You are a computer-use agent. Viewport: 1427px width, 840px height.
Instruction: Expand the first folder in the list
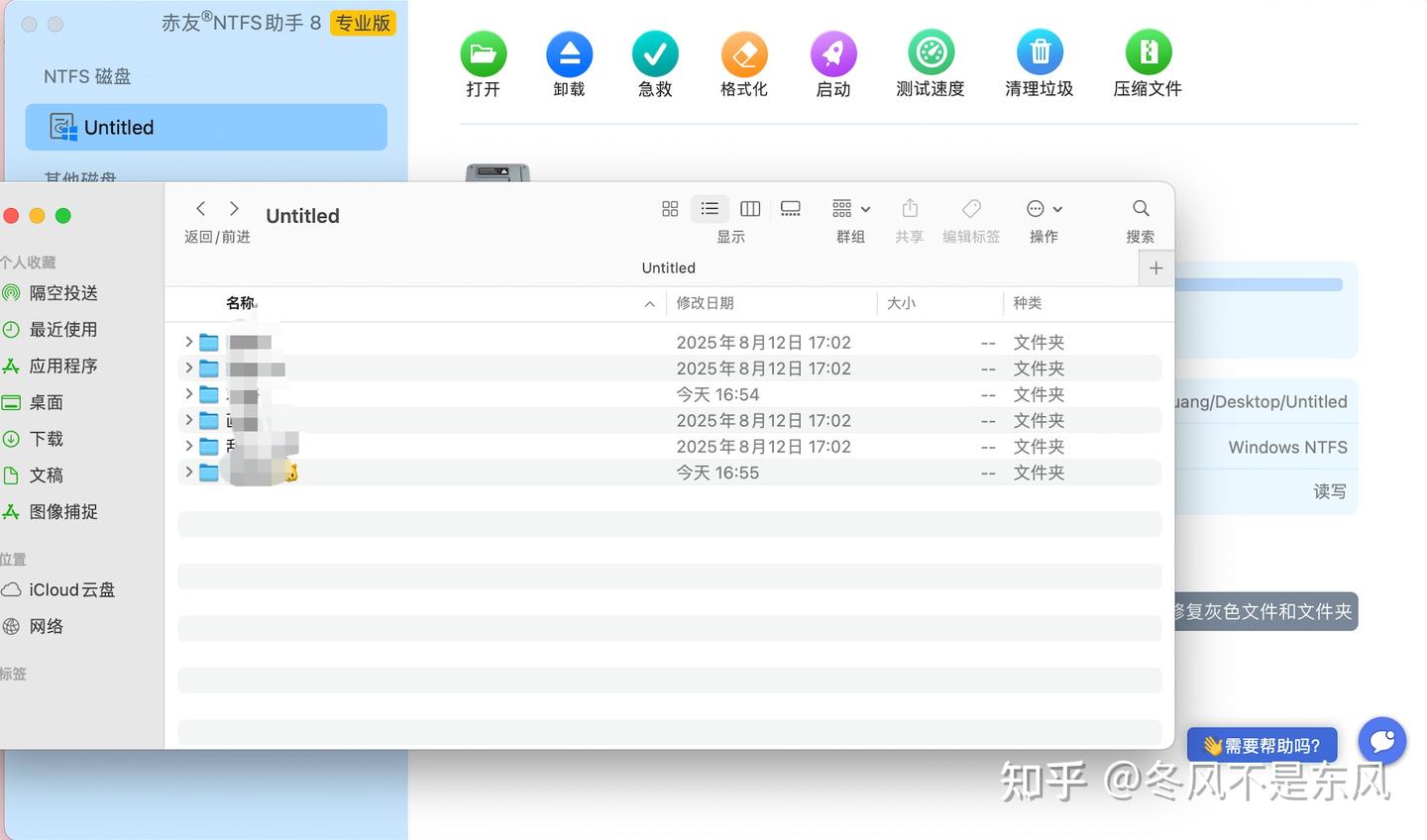point(188,342)
